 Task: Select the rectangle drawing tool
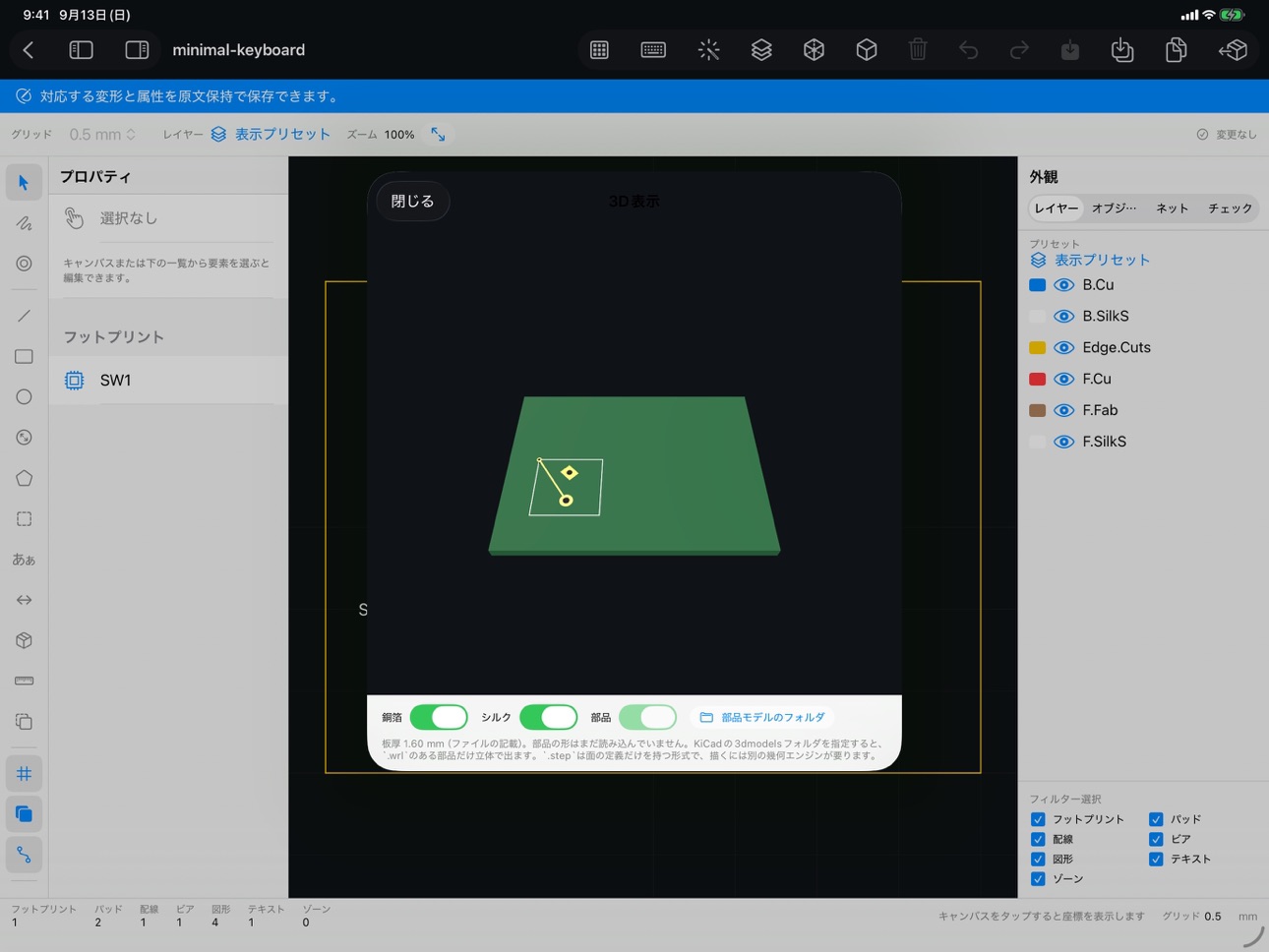coord(24,356)
